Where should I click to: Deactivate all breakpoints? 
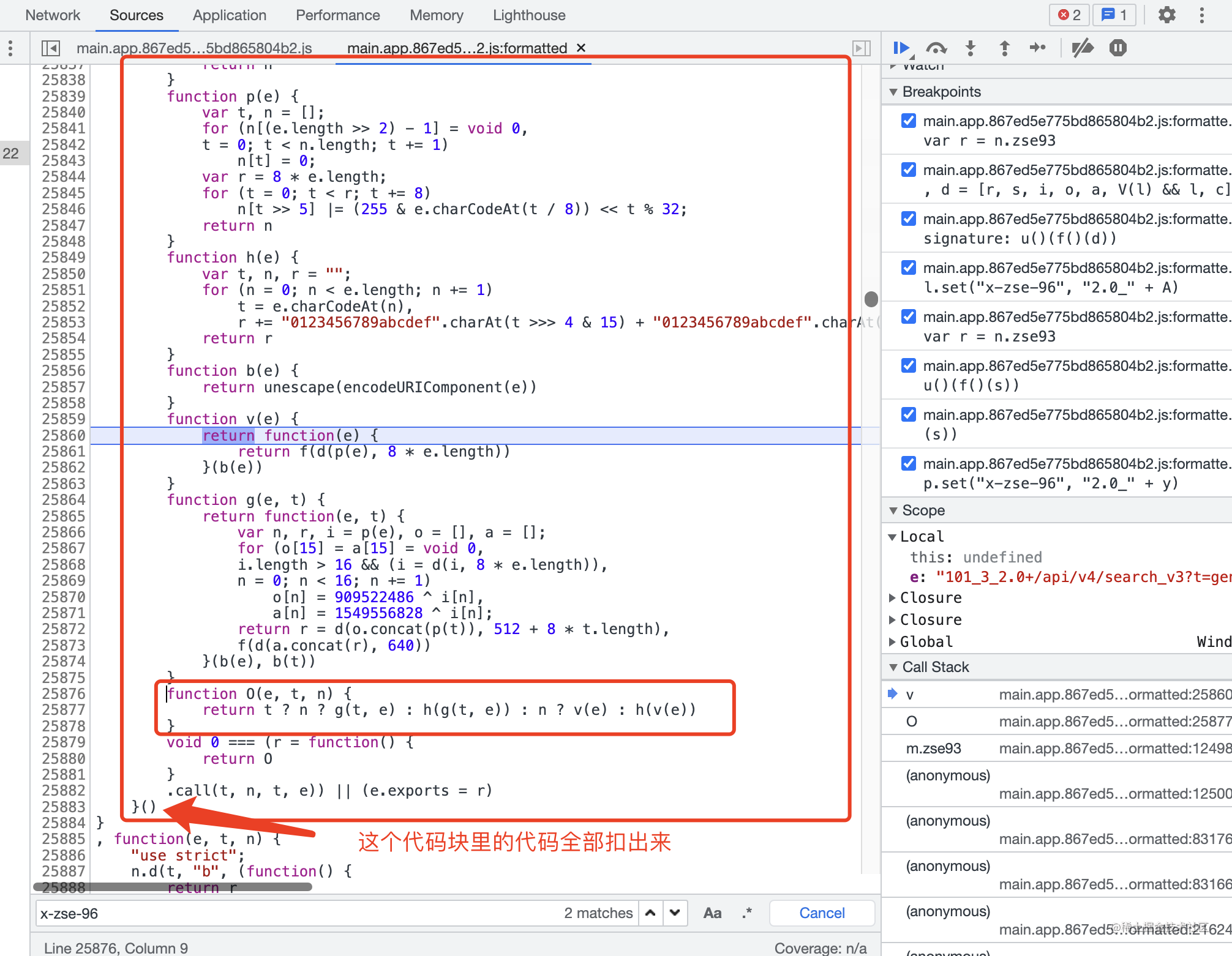click(1083, 48)
